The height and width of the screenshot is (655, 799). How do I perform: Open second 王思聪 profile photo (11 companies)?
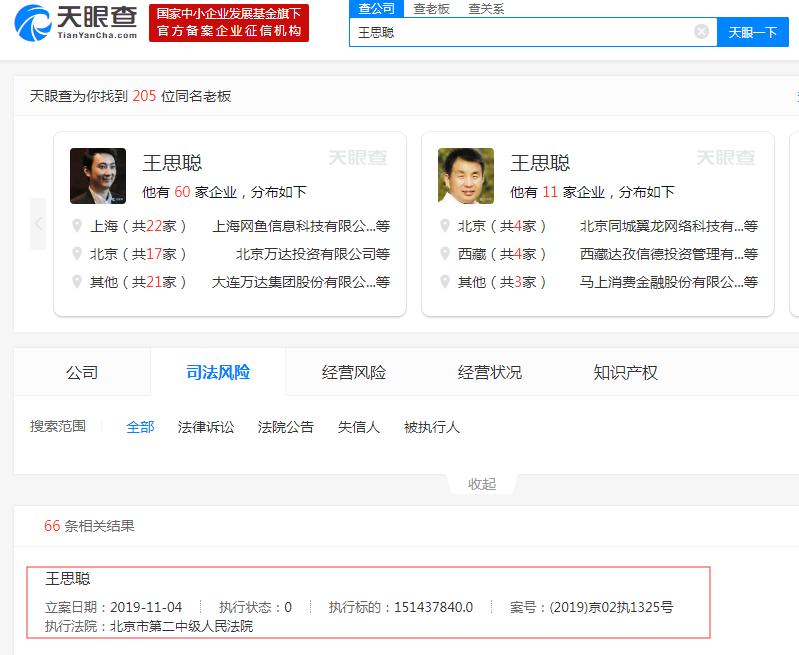(466, 176)
